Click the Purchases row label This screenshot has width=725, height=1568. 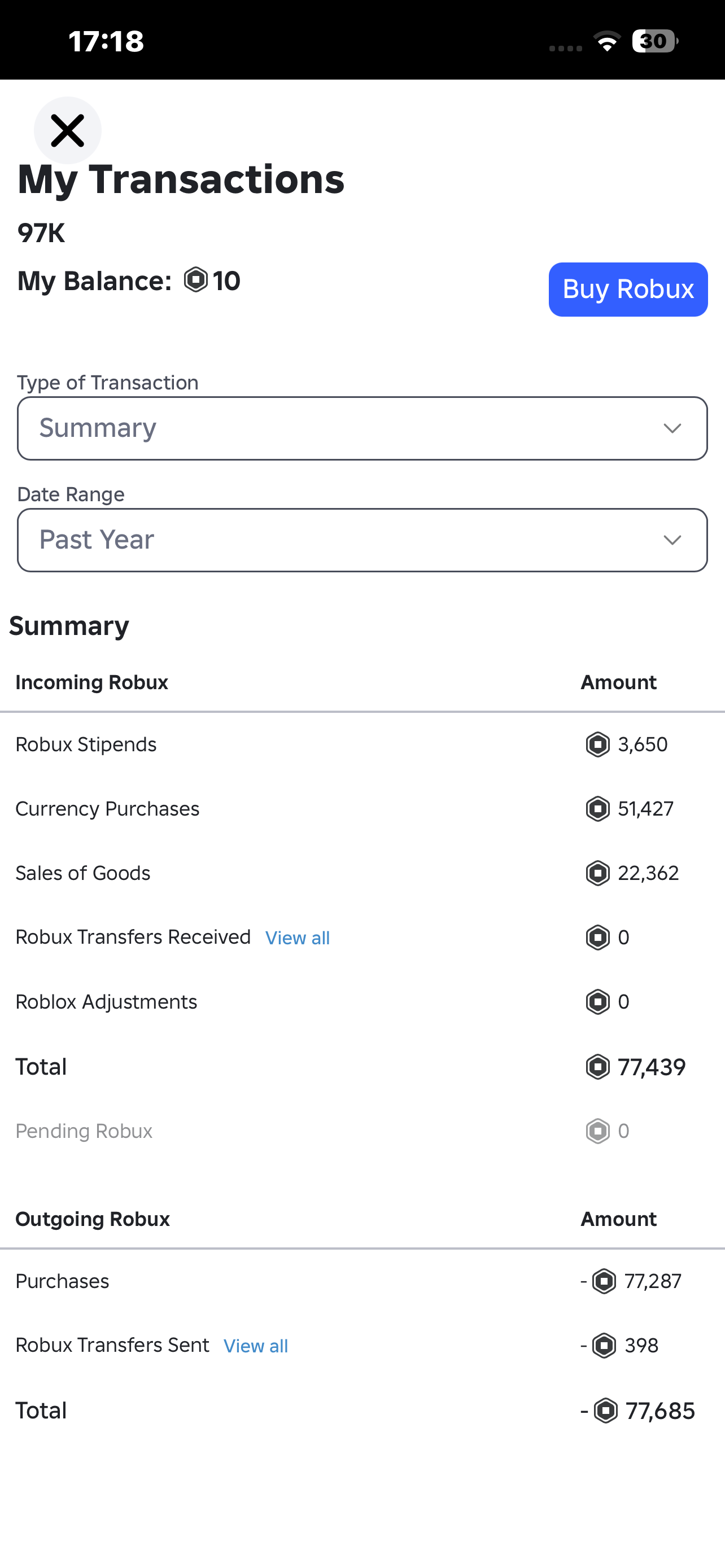[62, 1281]
